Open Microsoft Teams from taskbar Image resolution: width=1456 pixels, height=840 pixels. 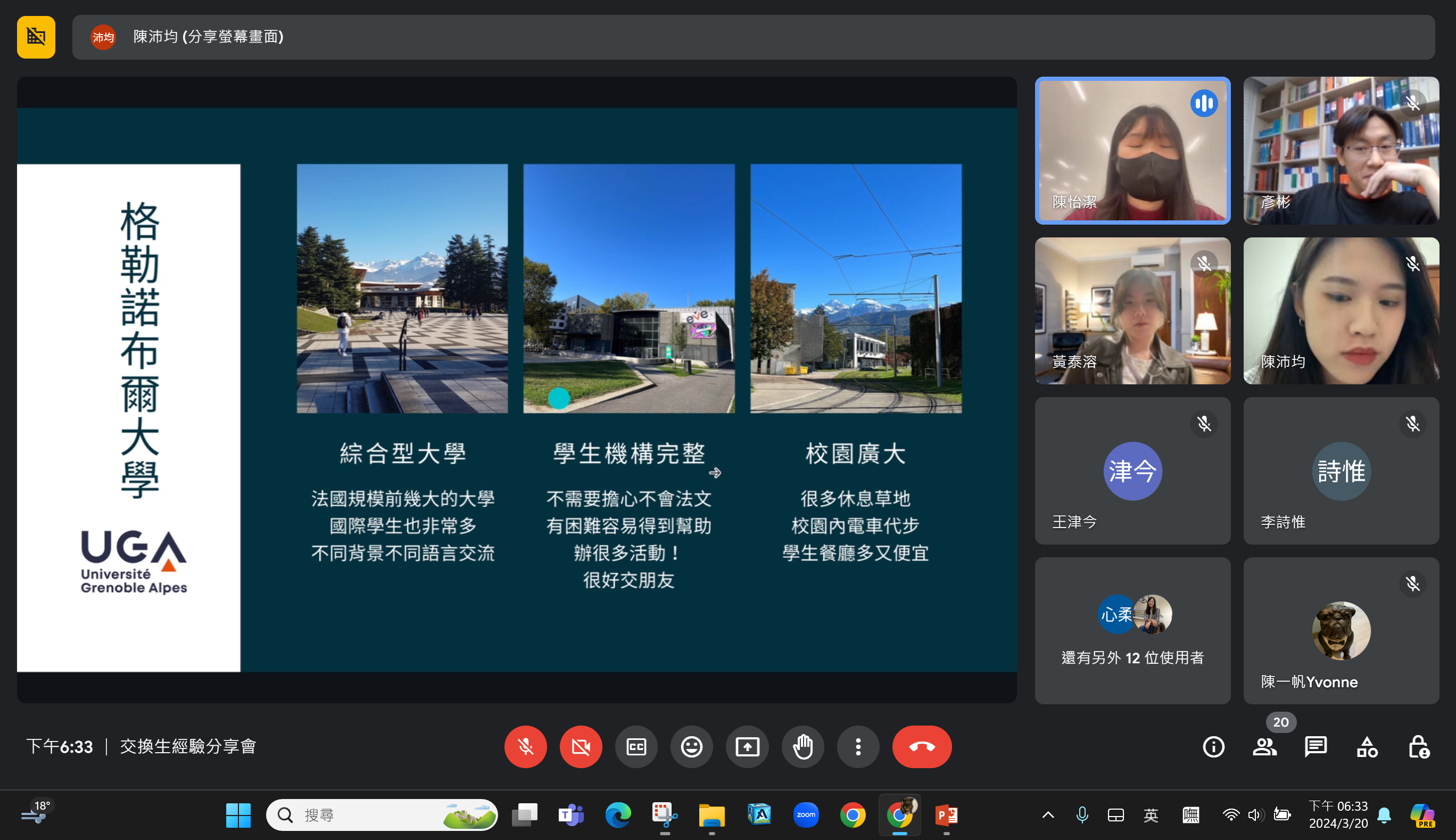click(x=571, y=815)
